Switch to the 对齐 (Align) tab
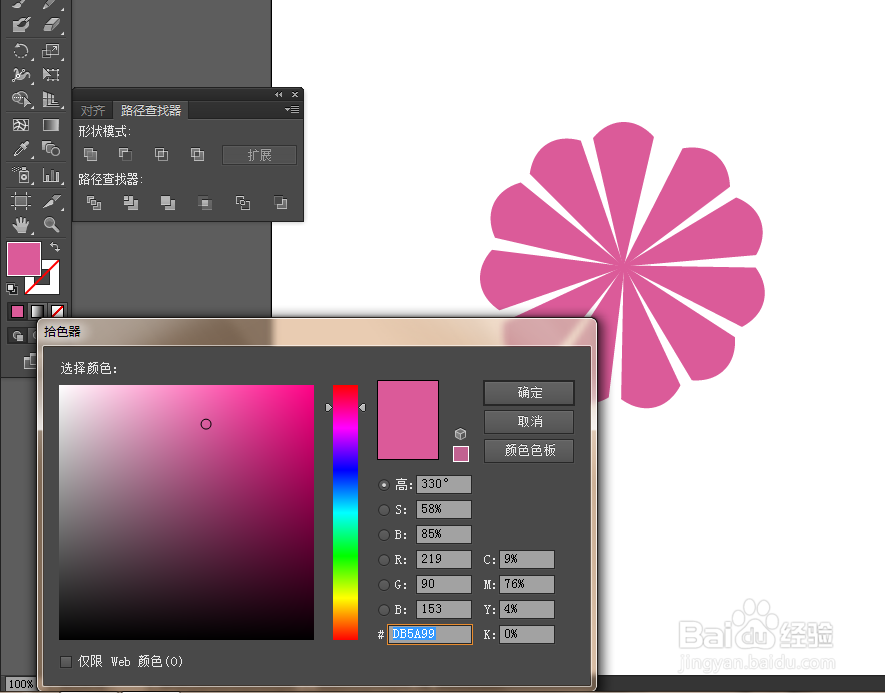This screenshot has height=693, width=885. 93,111
